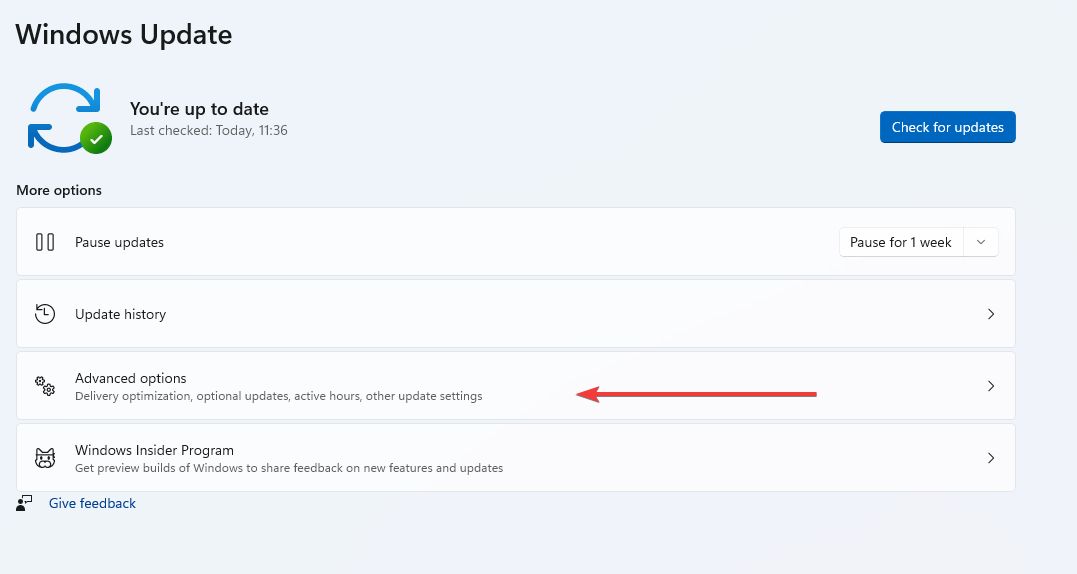Select the Advanced options title
1077x574 pixels.
[x=131, y=378]
